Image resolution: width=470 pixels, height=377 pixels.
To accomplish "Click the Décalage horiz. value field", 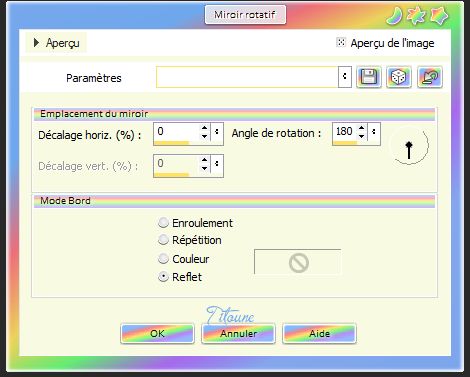I will (x=177, y=131).
